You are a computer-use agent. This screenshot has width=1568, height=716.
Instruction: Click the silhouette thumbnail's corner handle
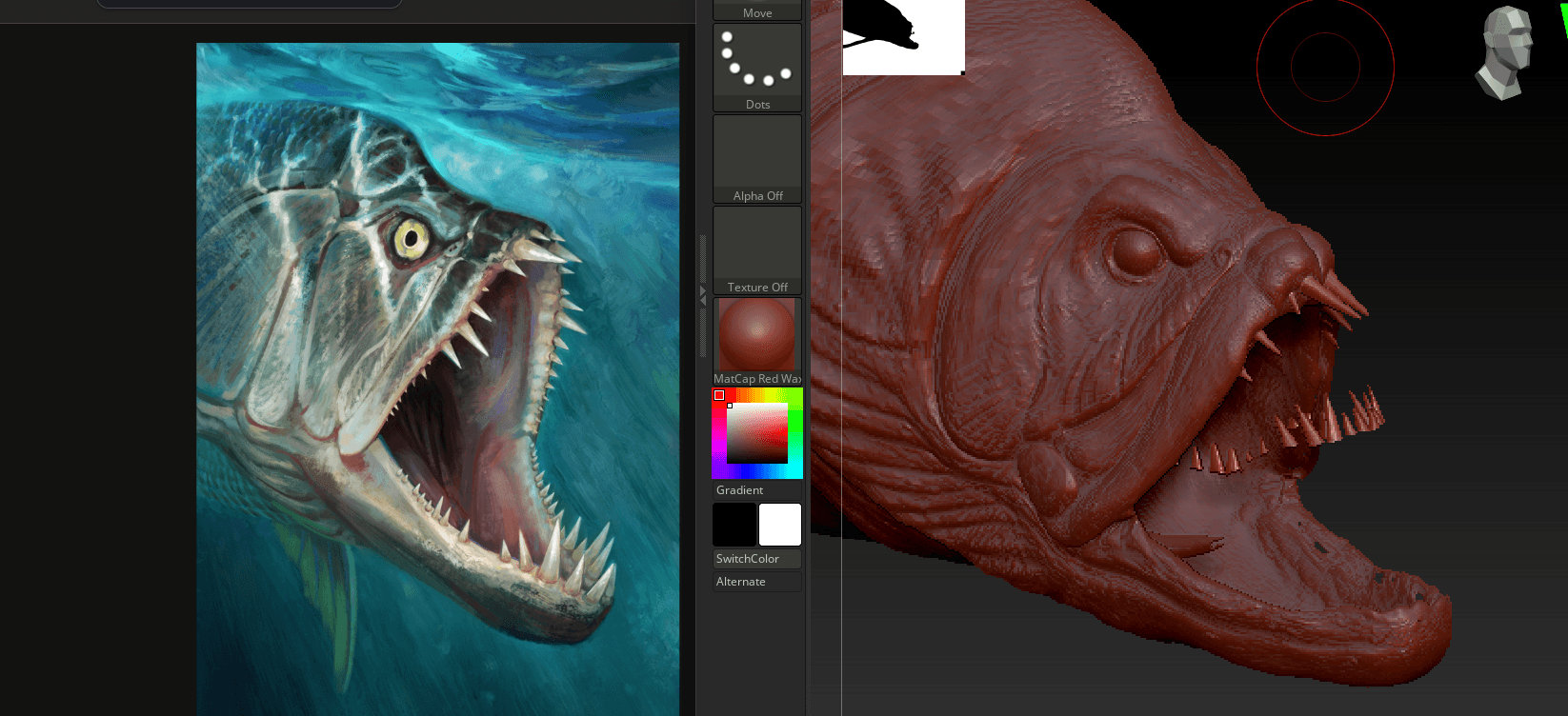tap(962, 72)
